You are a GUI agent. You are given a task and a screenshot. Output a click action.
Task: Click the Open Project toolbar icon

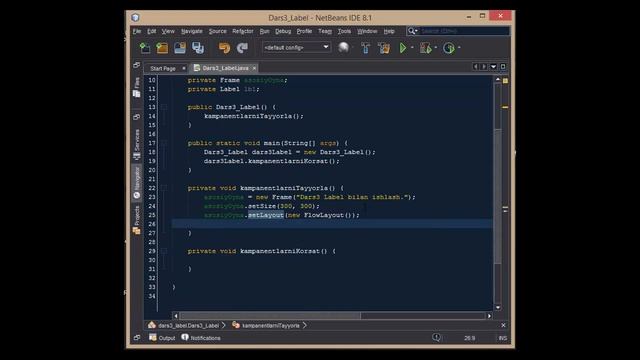click(180, 48)
